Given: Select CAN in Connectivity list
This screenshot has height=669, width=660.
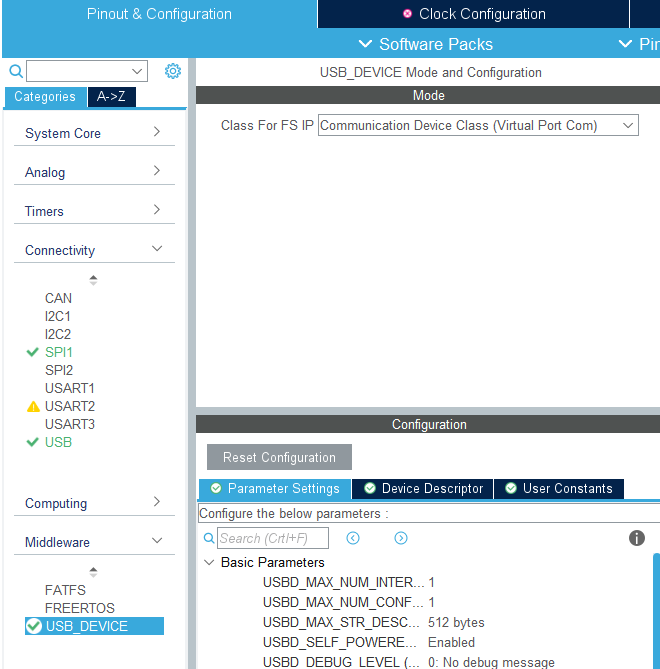Looking at the screenshot, I should 58,298.
